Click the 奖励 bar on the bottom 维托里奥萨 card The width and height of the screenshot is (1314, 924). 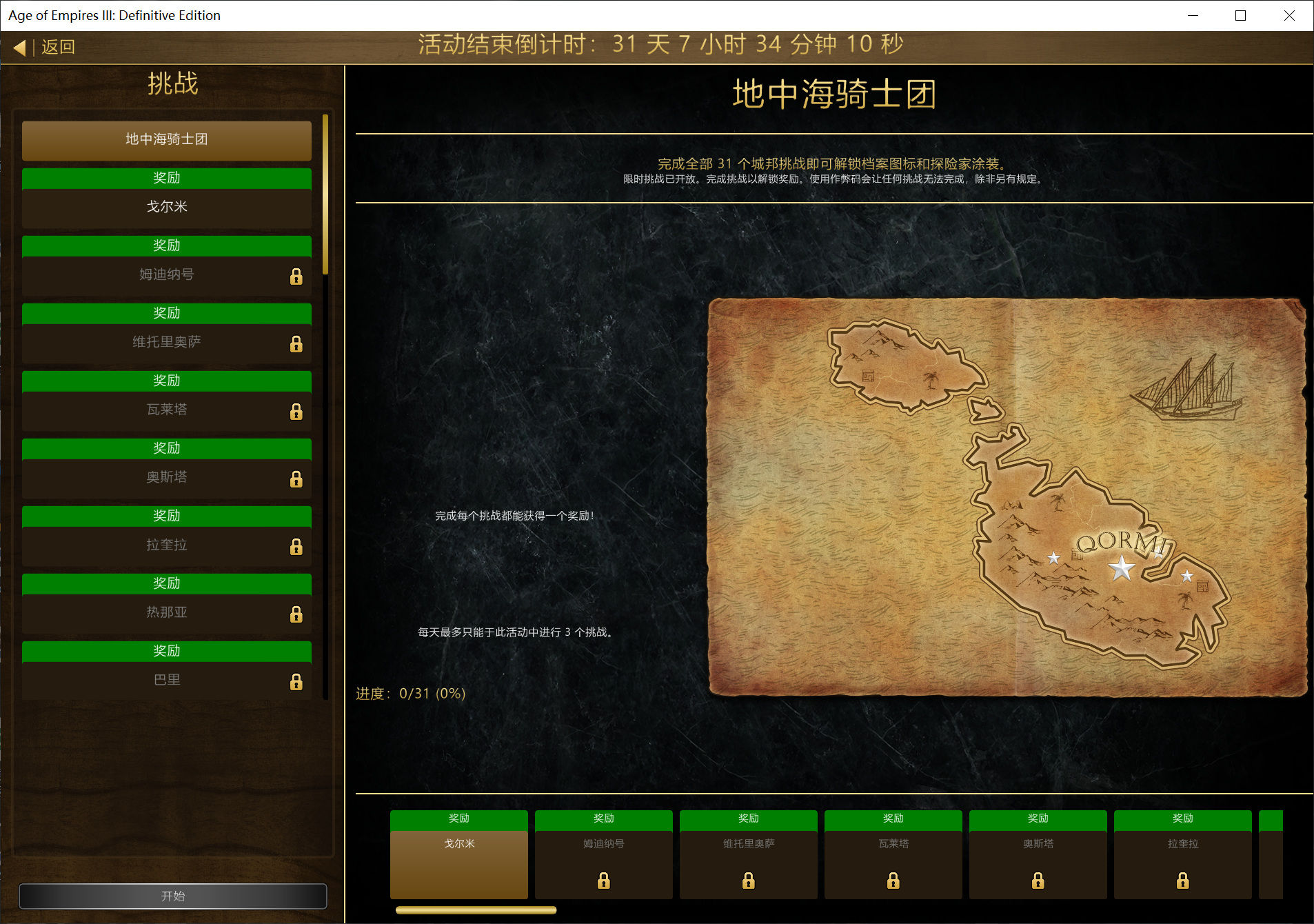click(749, 820)
